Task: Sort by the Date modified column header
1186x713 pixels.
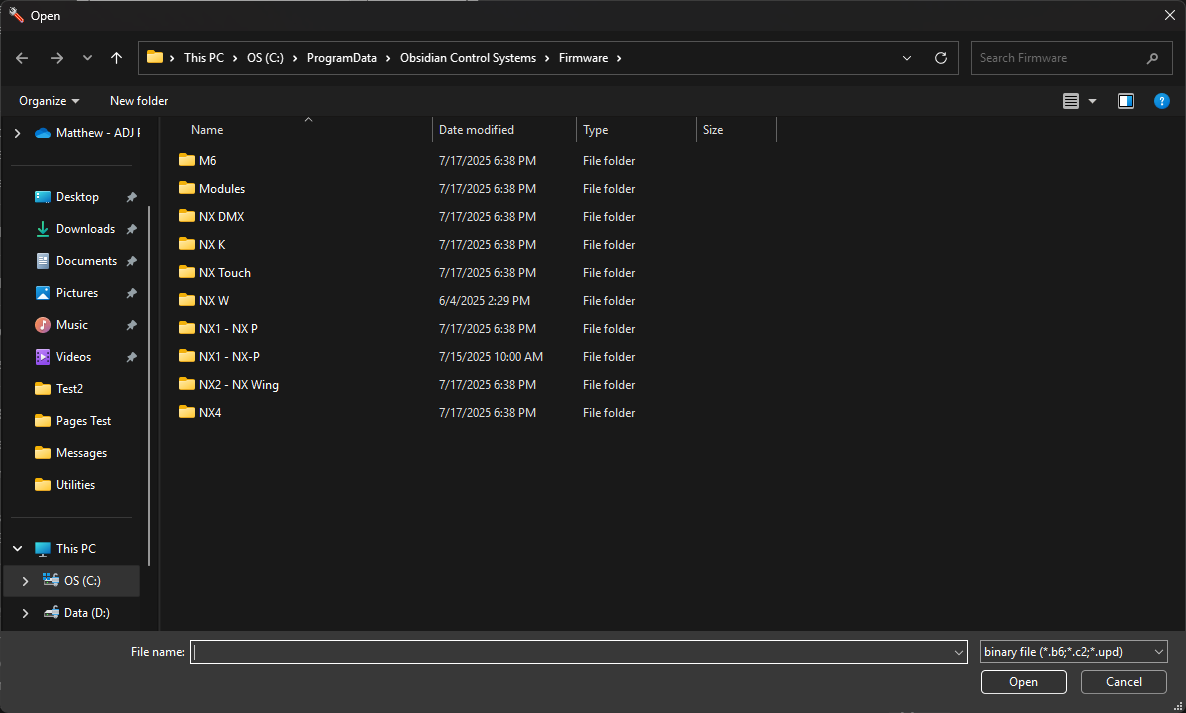Action: pyautogui.click(x=476, y=130)
